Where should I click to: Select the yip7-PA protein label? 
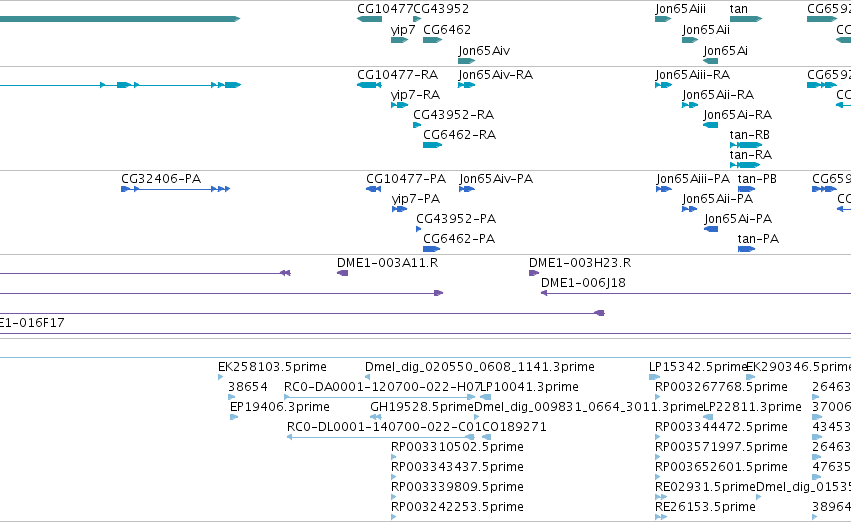click(x=416, y=199)
